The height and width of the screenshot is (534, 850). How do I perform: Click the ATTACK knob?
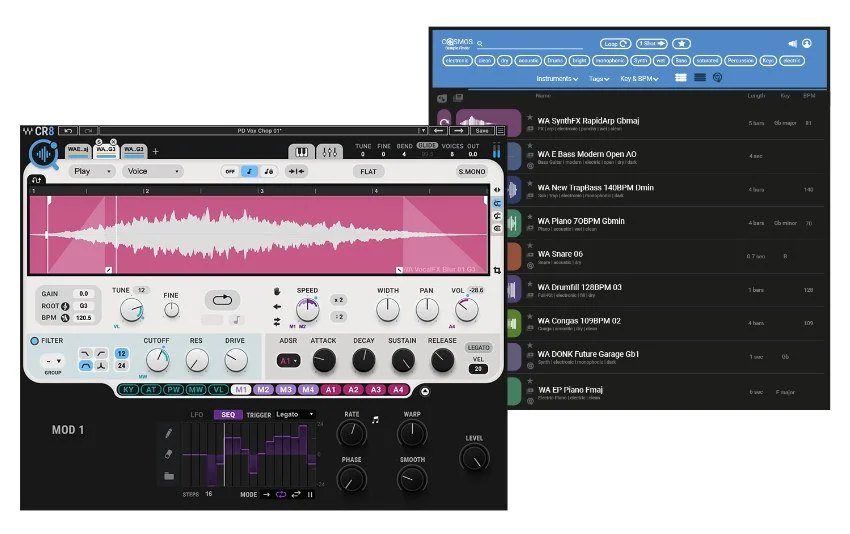[x=324, y=361]
